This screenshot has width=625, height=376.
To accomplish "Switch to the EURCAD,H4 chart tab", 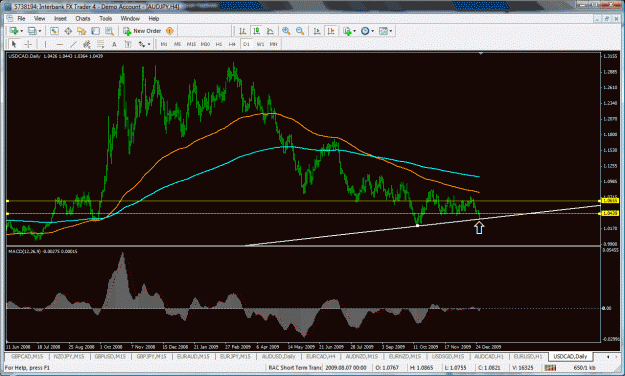I will point(321,356).
